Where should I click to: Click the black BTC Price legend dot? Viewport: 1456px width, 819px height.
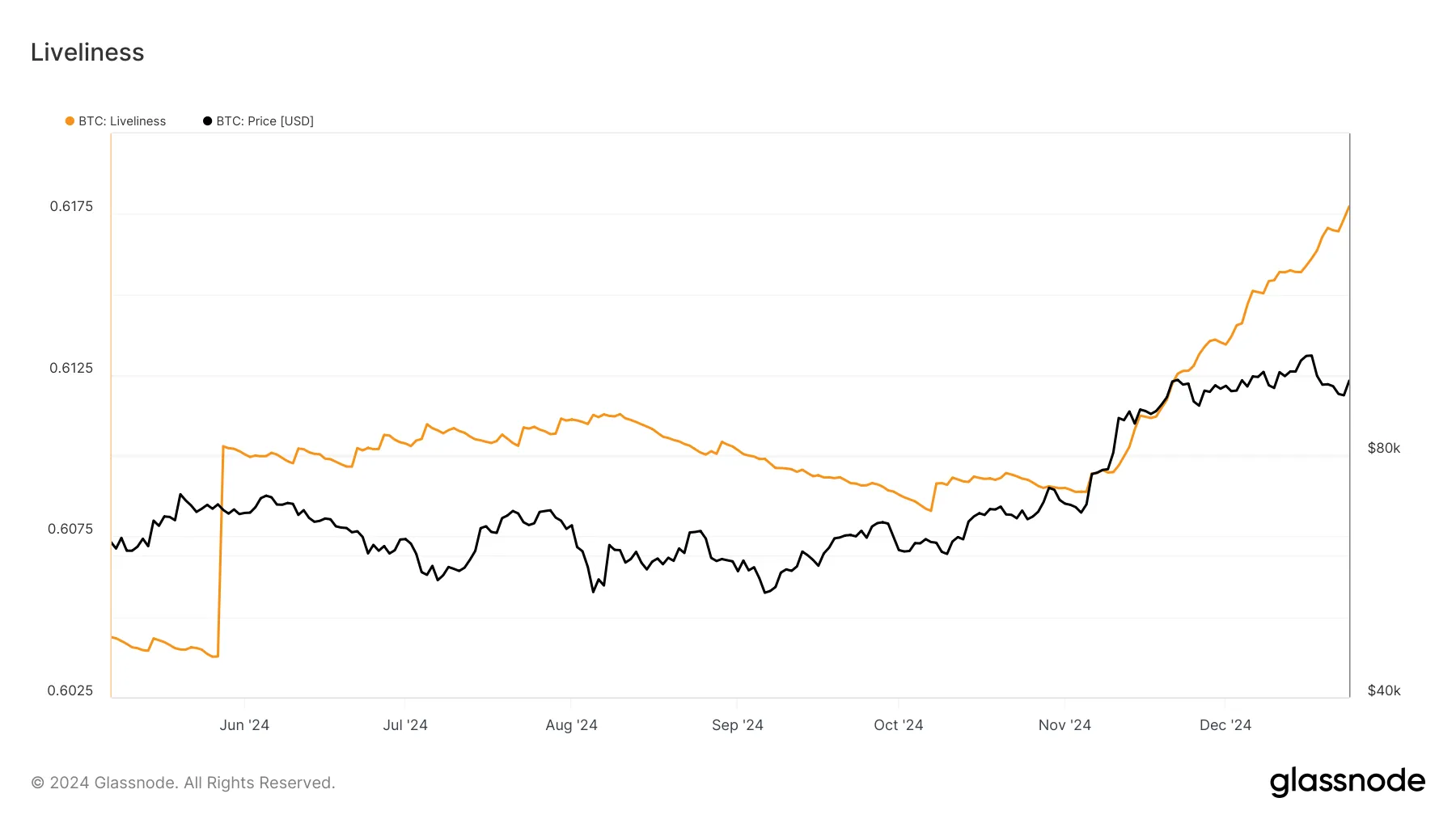click(208, 121)
